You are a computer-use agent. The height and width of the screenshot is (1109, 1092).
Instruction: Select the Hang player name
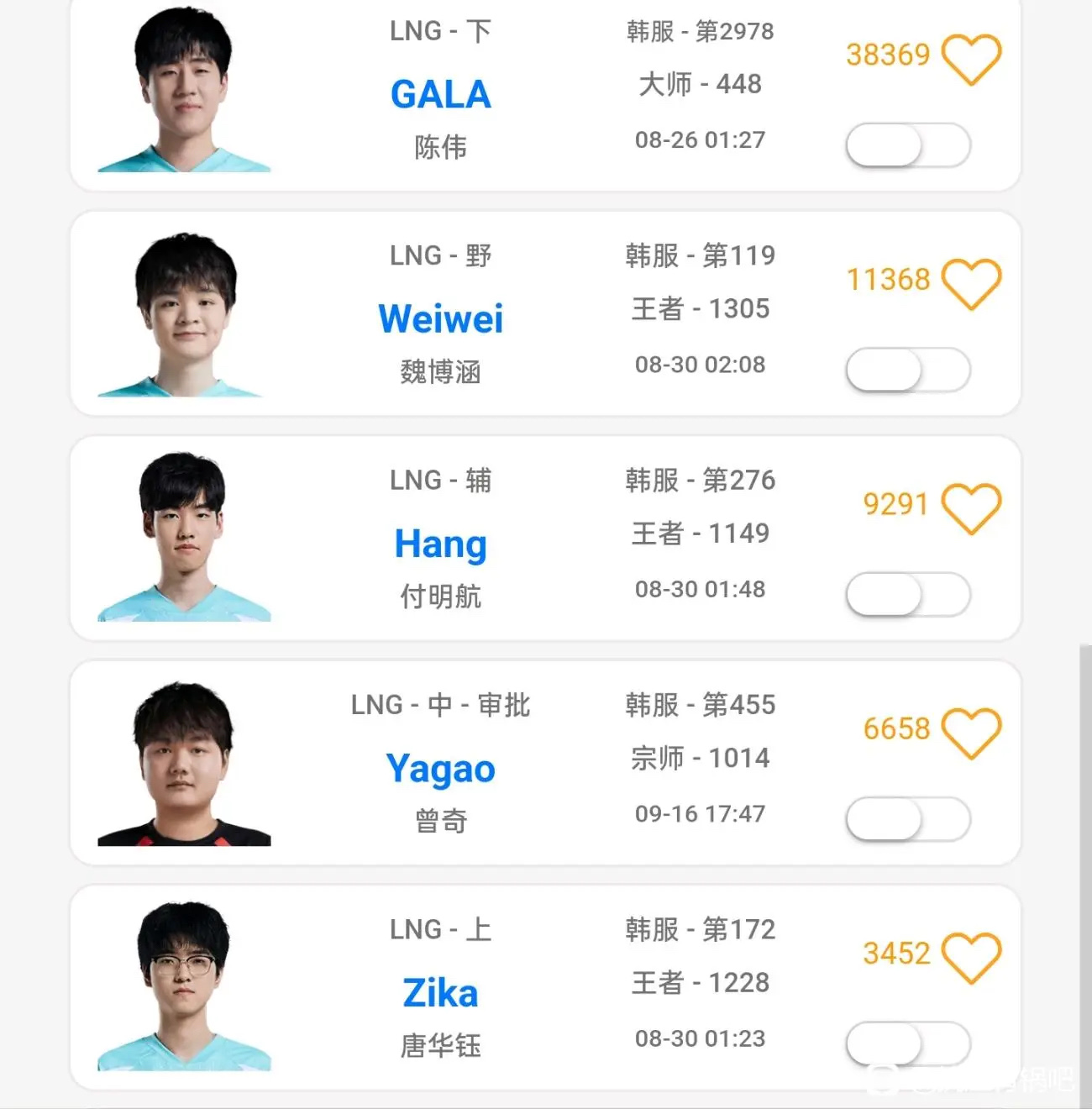441,544
